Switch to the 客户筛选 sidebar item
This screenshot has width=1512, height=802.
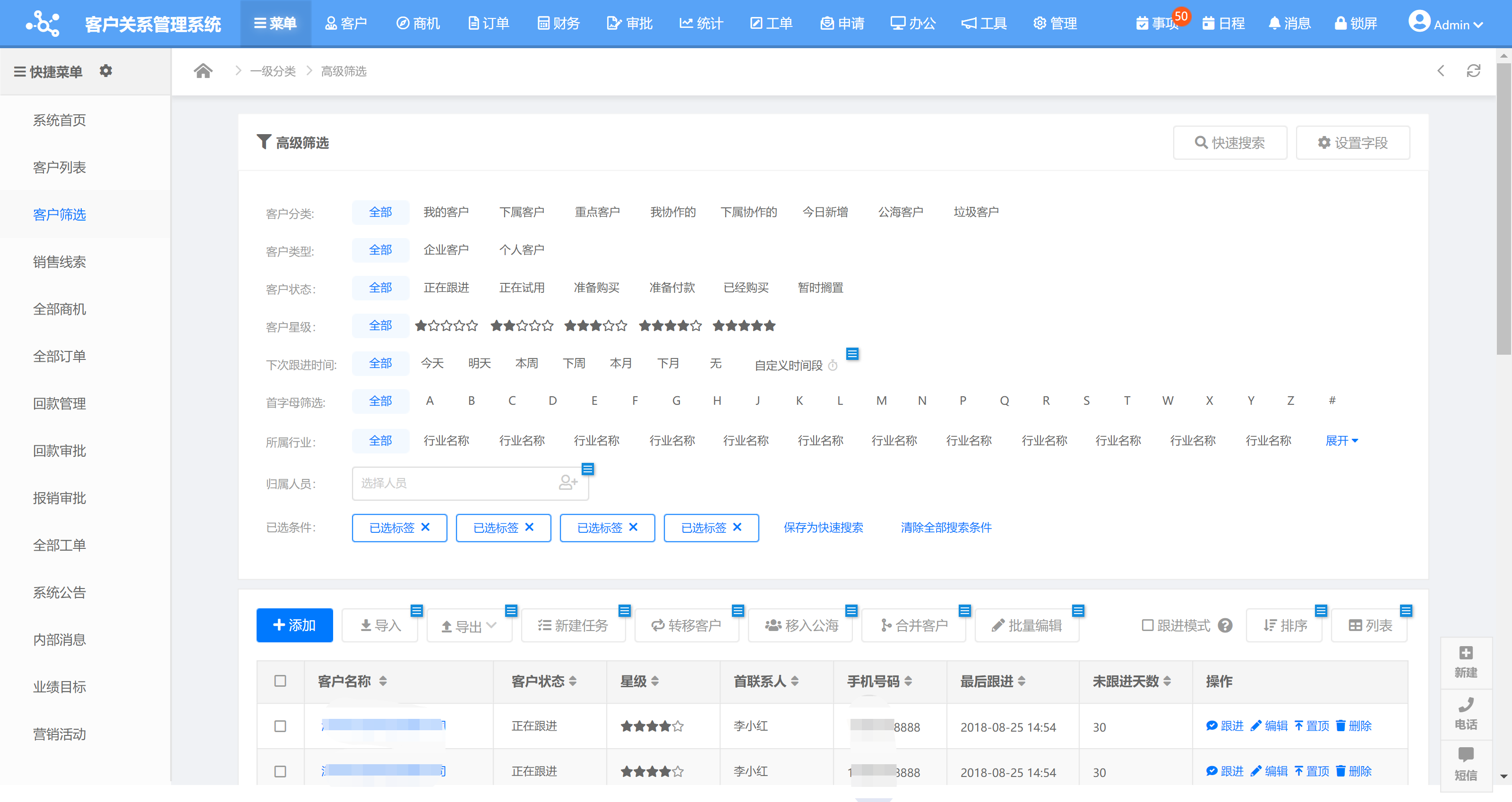[x=60, y=215]
